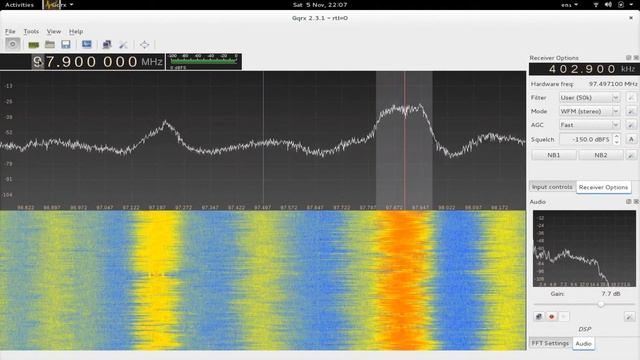Click the Hardware freq value 97.497100 MHz
This screenshot has height=360, width=640.
pos(613,84)
